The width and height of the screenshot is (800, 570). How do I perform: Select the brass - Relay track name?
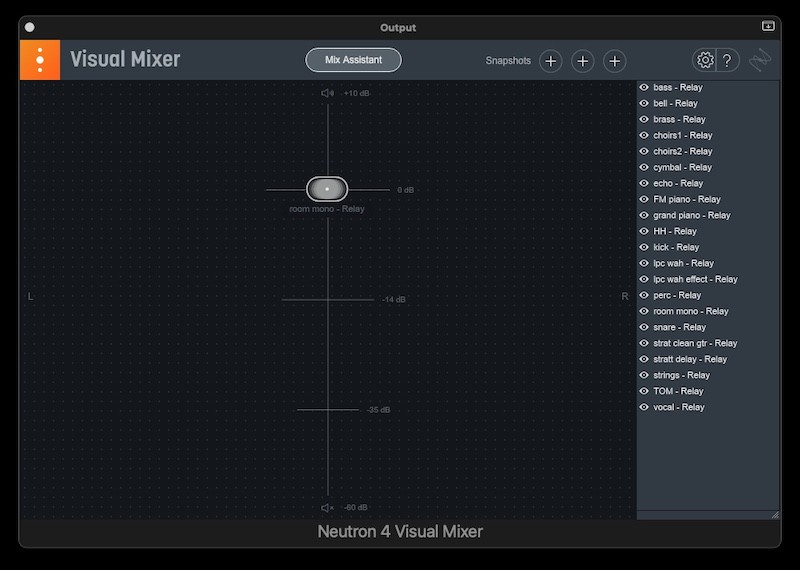680,119
